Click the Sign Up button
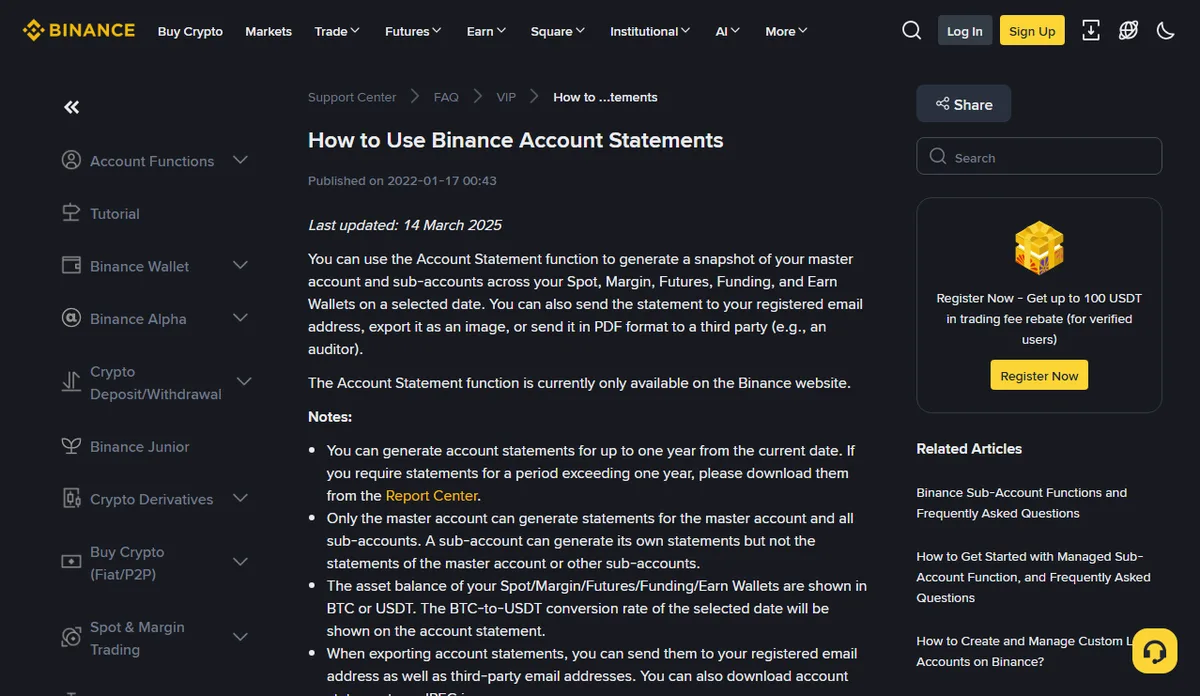 [1032, 31]
